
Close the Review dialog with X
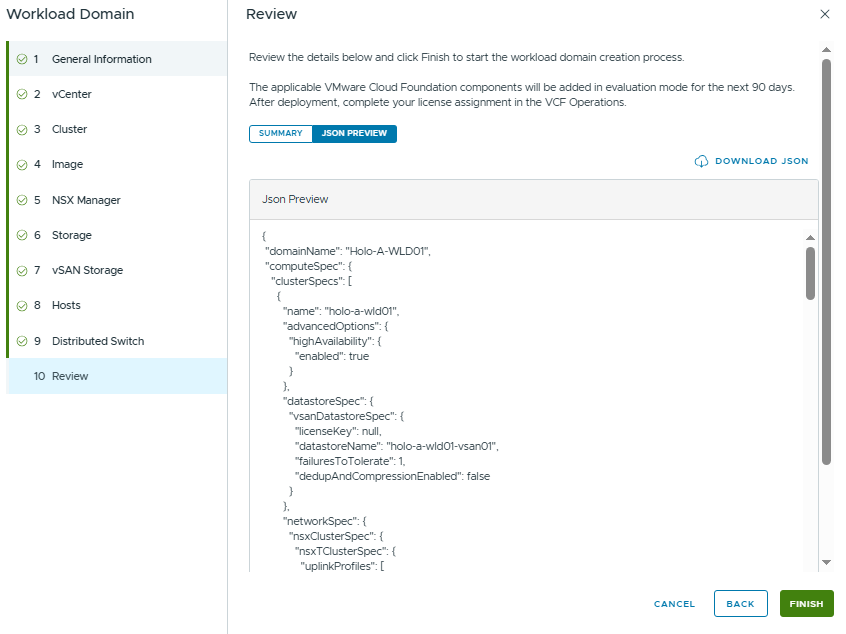(x=825, y=14)
